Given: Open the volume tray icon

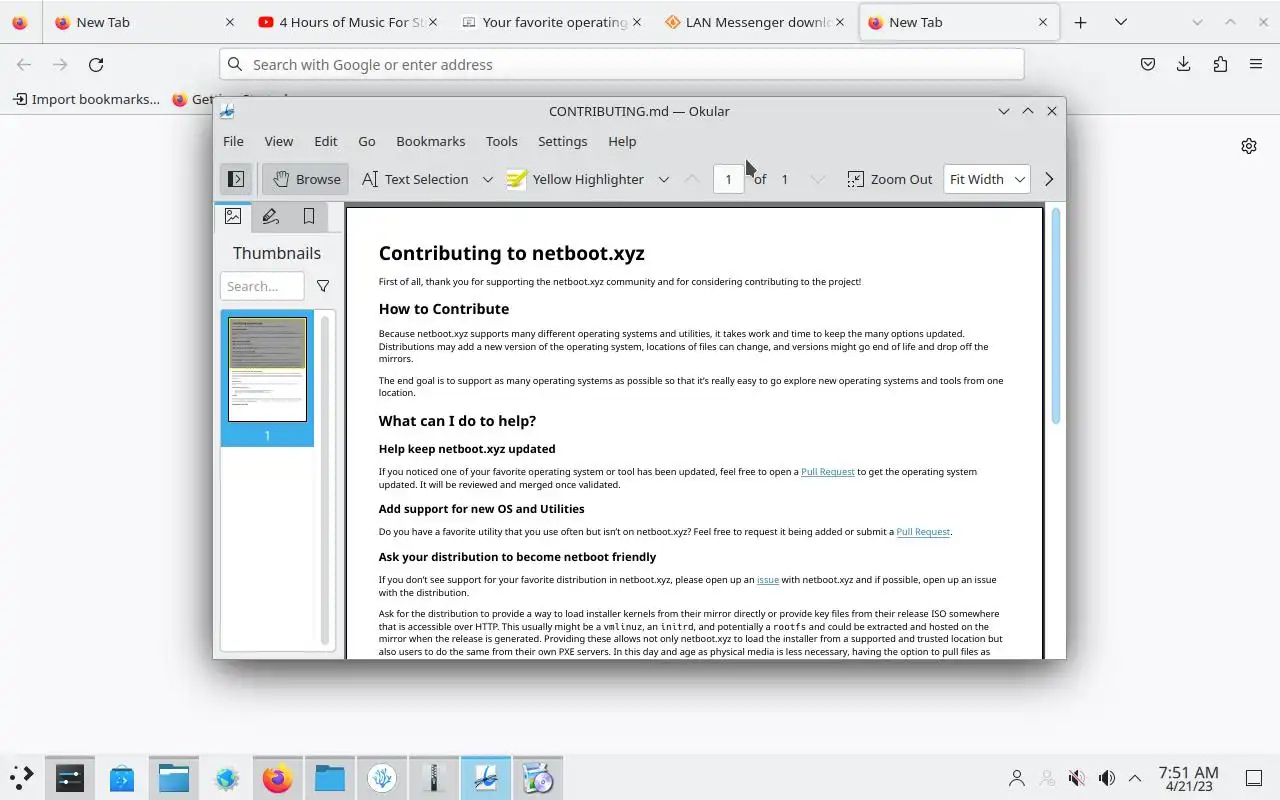Looking at the screenshot, I should (1107, 778).
